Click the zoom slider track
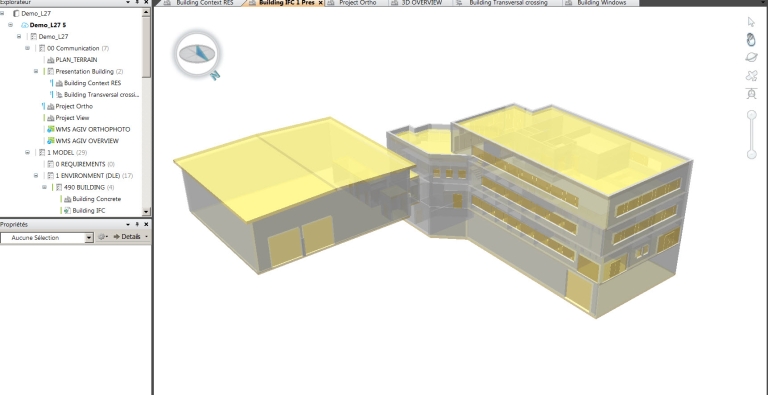The height and width of the screenshot is (395, 768). point(751,135)
